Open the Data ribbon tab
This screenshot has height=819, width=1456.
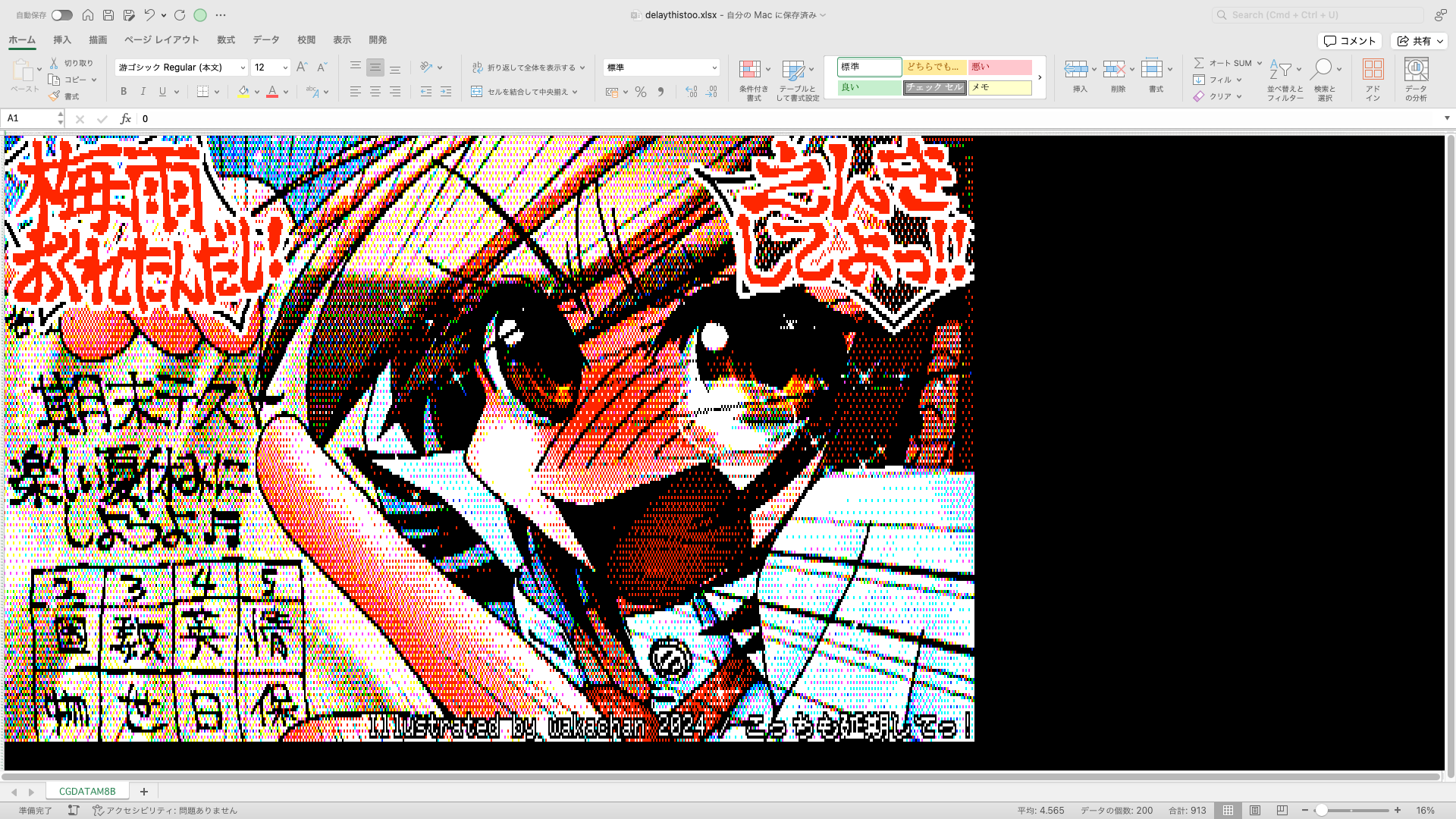tap(266, 40)
